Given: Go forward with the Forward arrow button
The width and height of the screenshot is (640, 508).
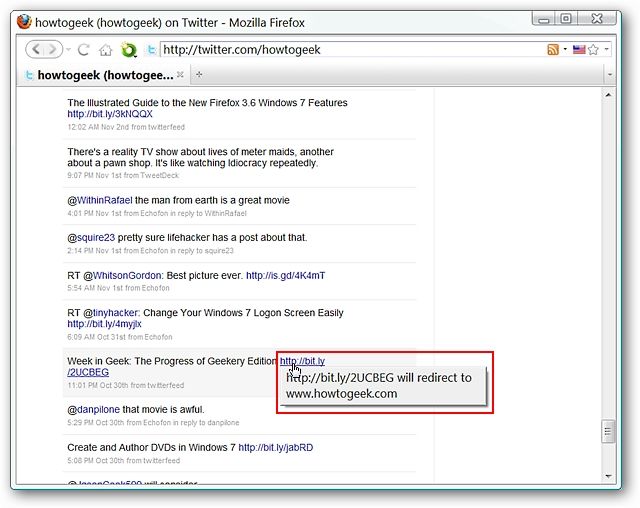Looking at the screenshot, I should pyautogui.click(x=53, y=50).
